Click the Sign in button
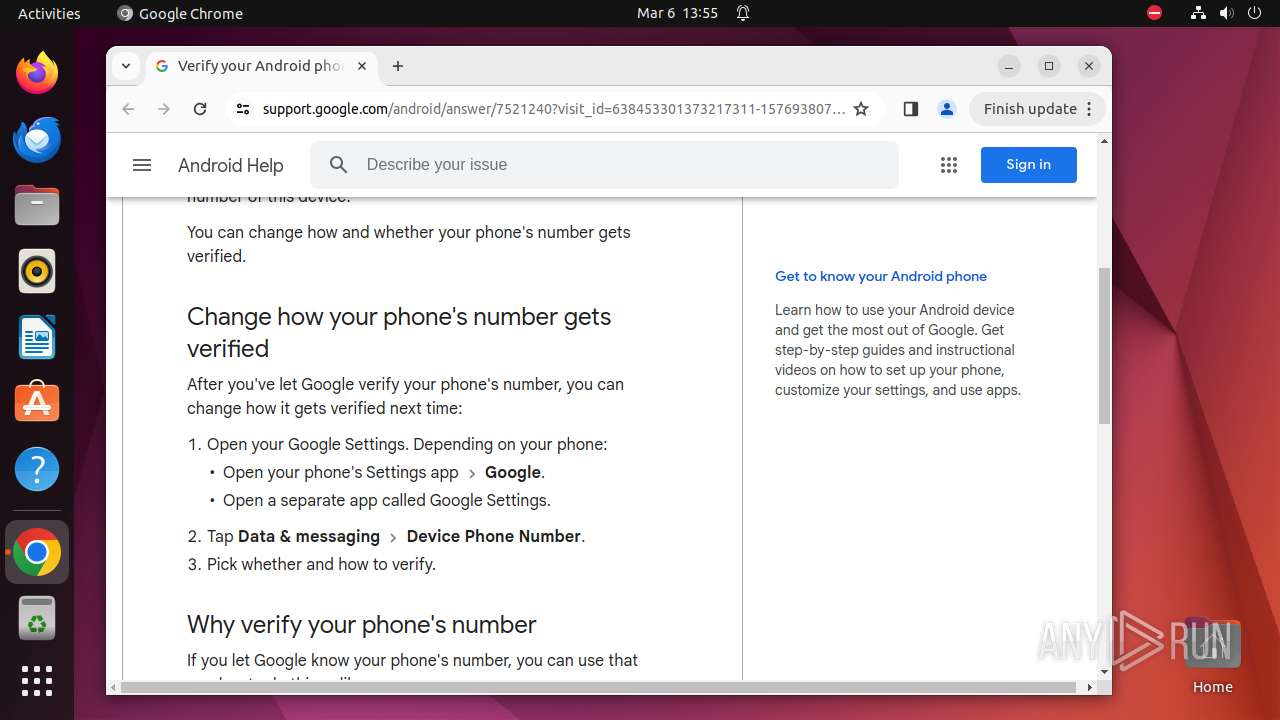Screen dimensions: 1280x720 (1028, 165)
